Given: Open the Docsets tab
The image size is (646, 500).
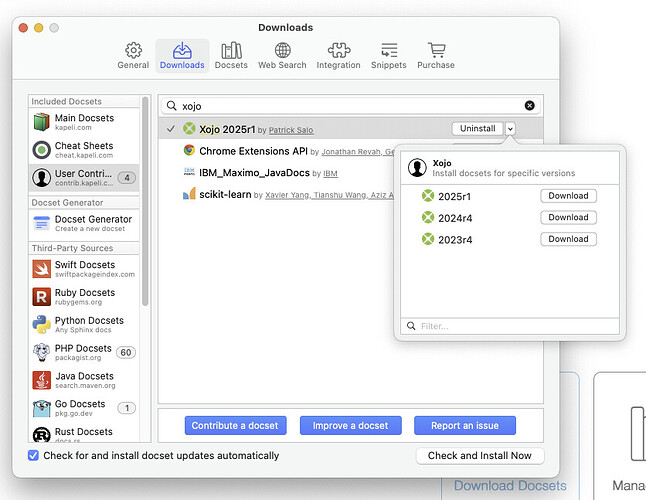Looking at the screenshot, I should (x=231, y=56).
